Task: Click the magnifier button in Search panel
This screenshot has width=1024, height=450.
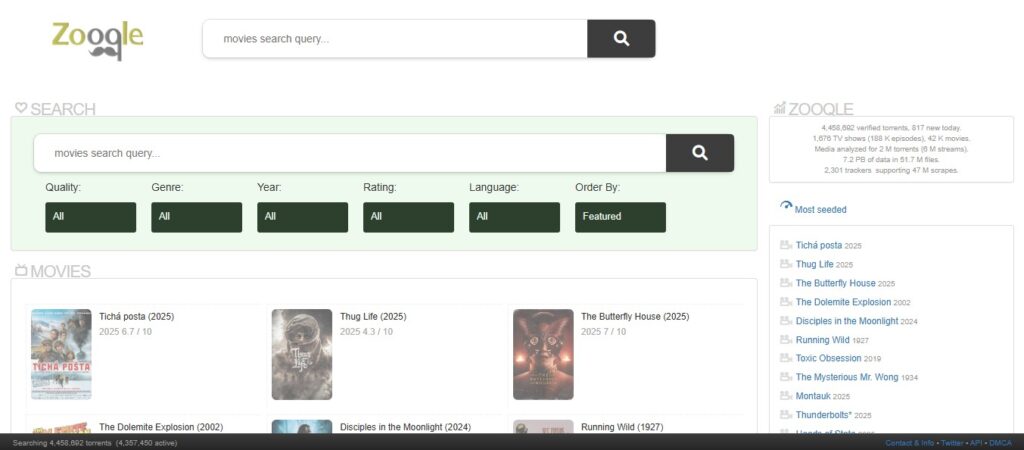Action: click(x=700, y=153)
